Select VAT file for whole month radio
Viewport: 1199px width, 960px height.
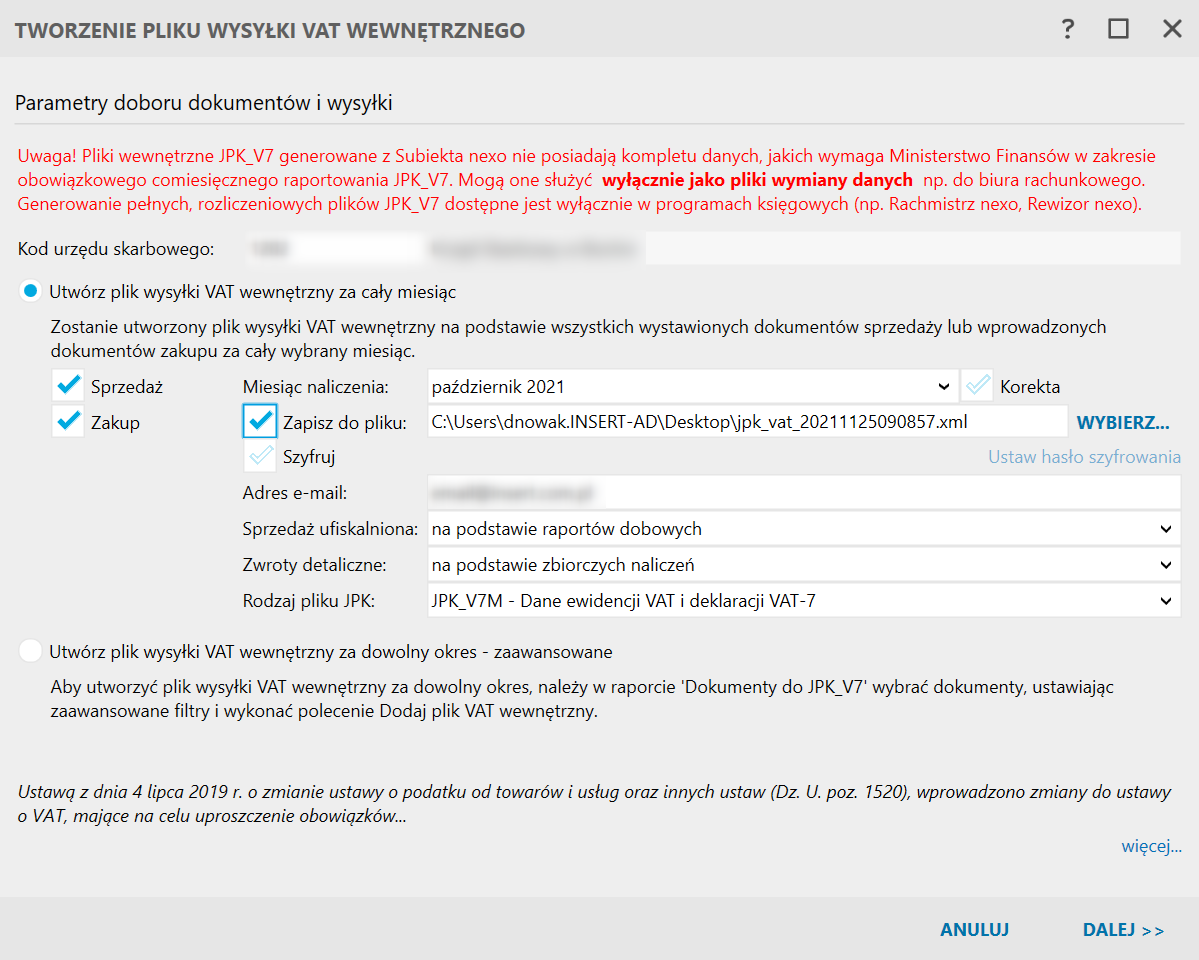click(x=31, y=292)
